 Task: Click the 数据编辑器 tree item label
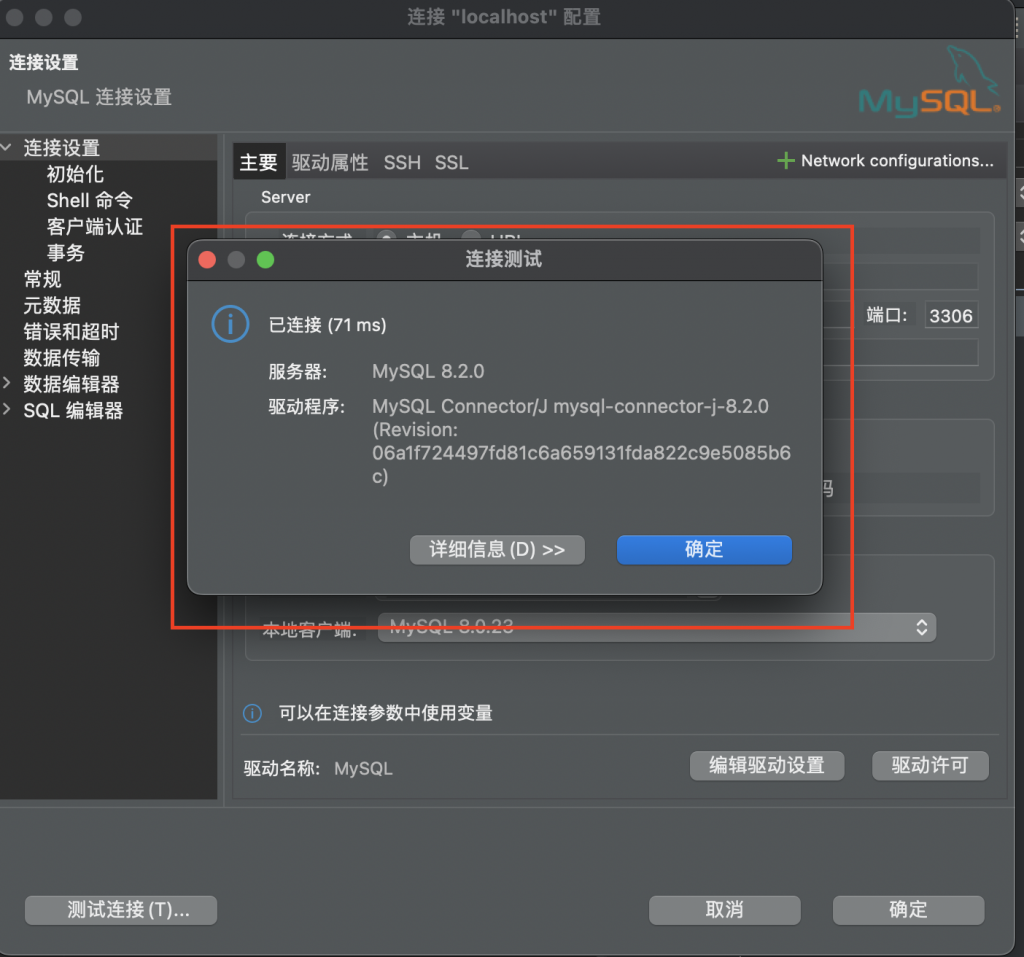(71, 383)
